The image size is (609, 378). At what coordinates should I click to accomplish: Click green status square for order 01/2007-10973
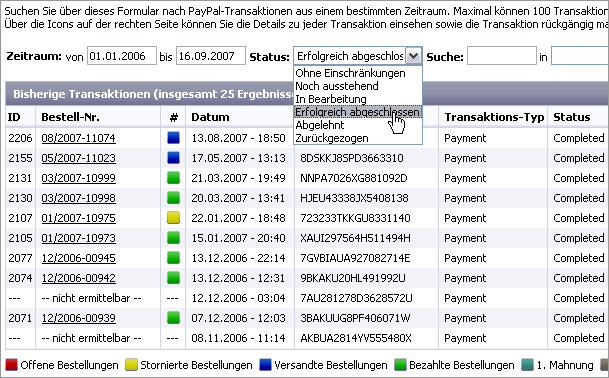pos(173,238)
